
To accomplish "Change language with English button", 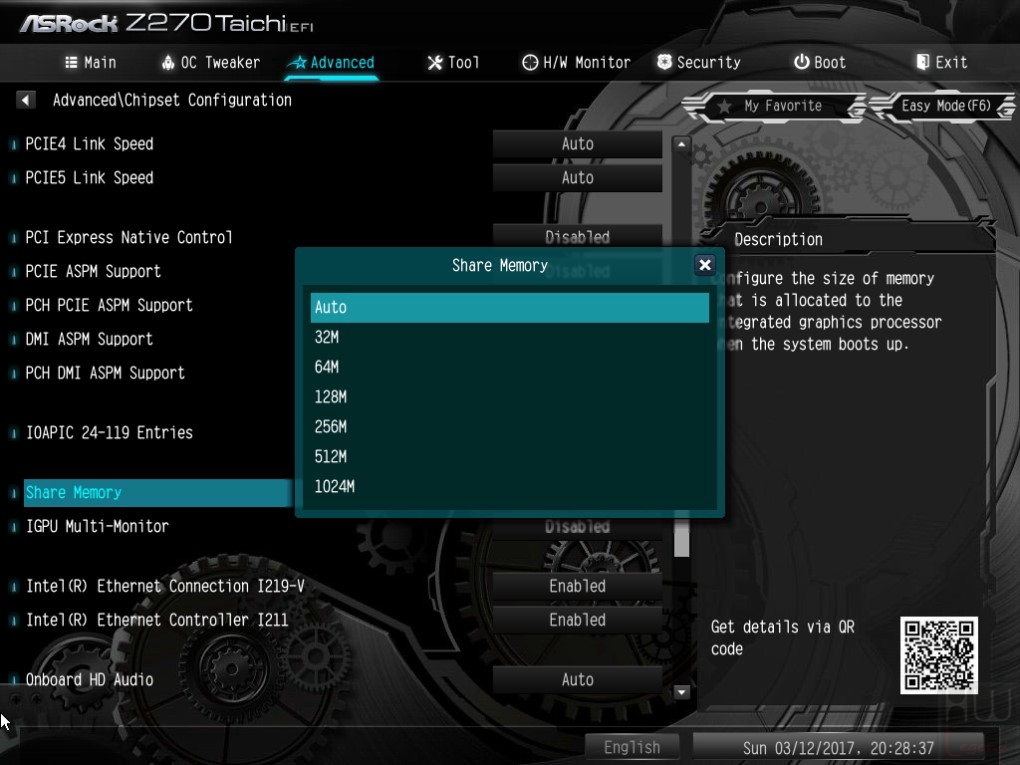I will coord(632,747).
